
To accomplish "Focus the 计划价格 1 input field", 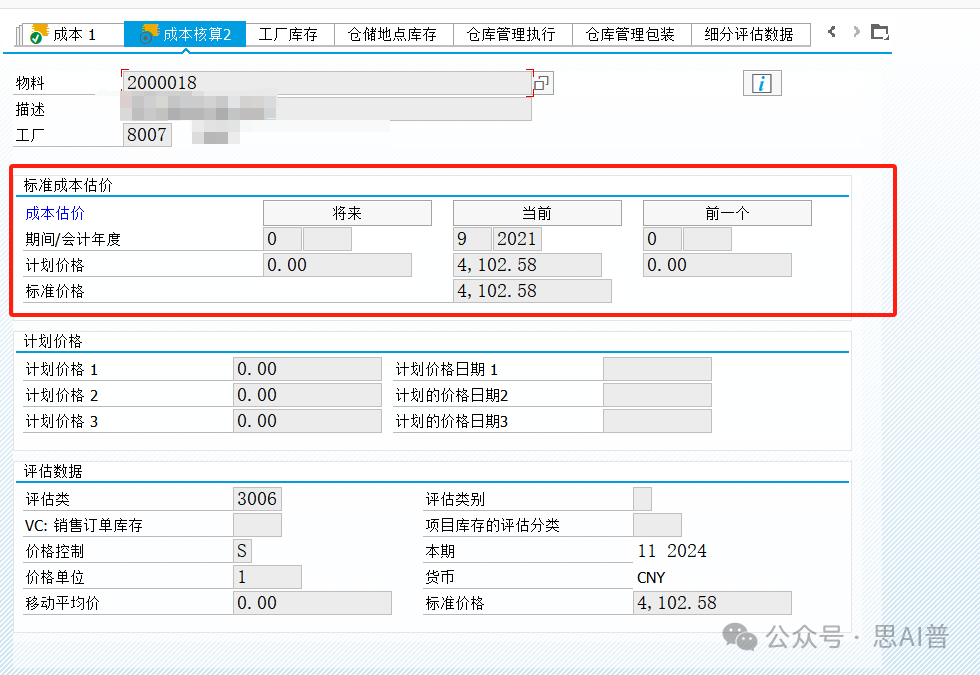I will (307, 369).
